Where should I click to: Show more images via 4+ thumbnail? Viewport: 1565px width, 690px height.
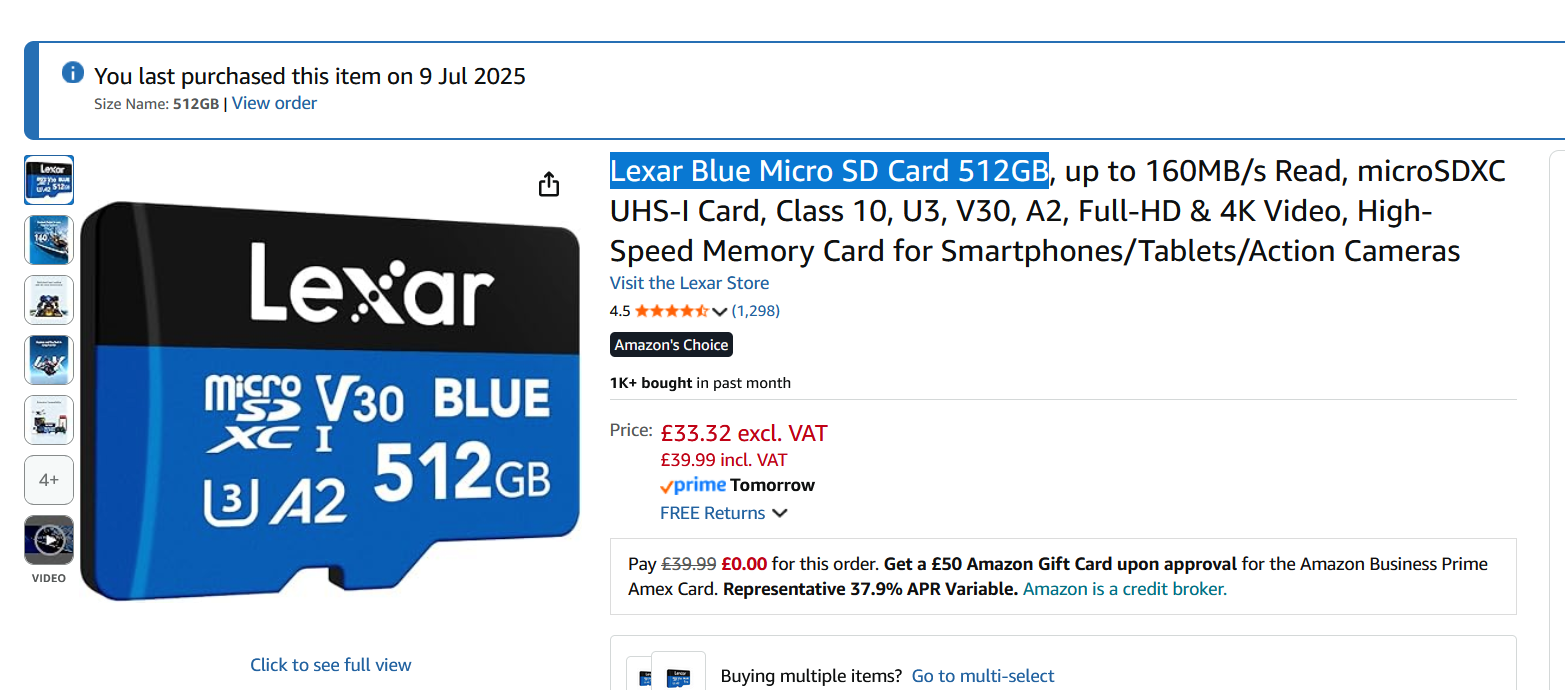tap(49, 480)
